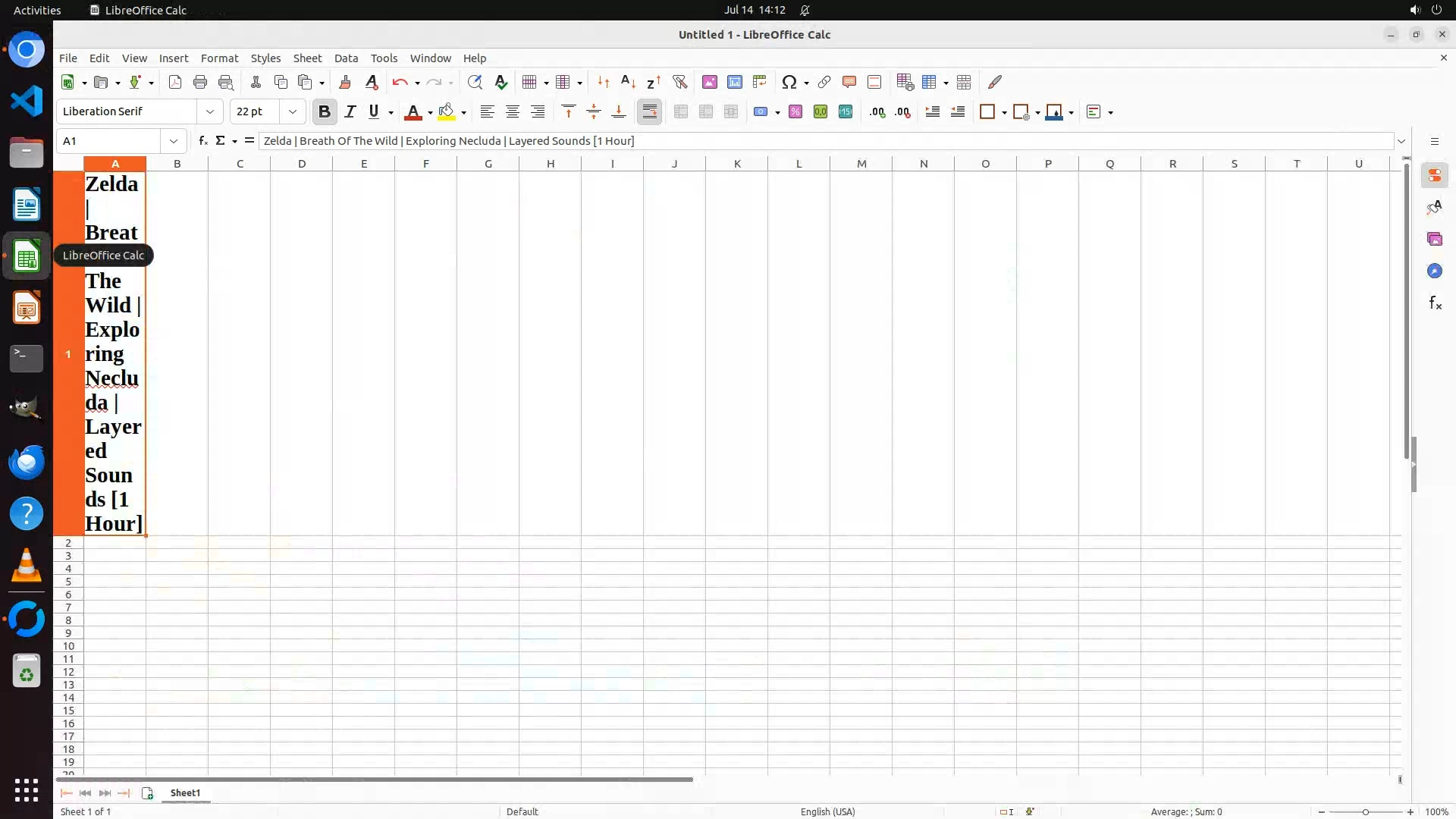Open the Insert Special Character tool

click(x=789, y=82)
